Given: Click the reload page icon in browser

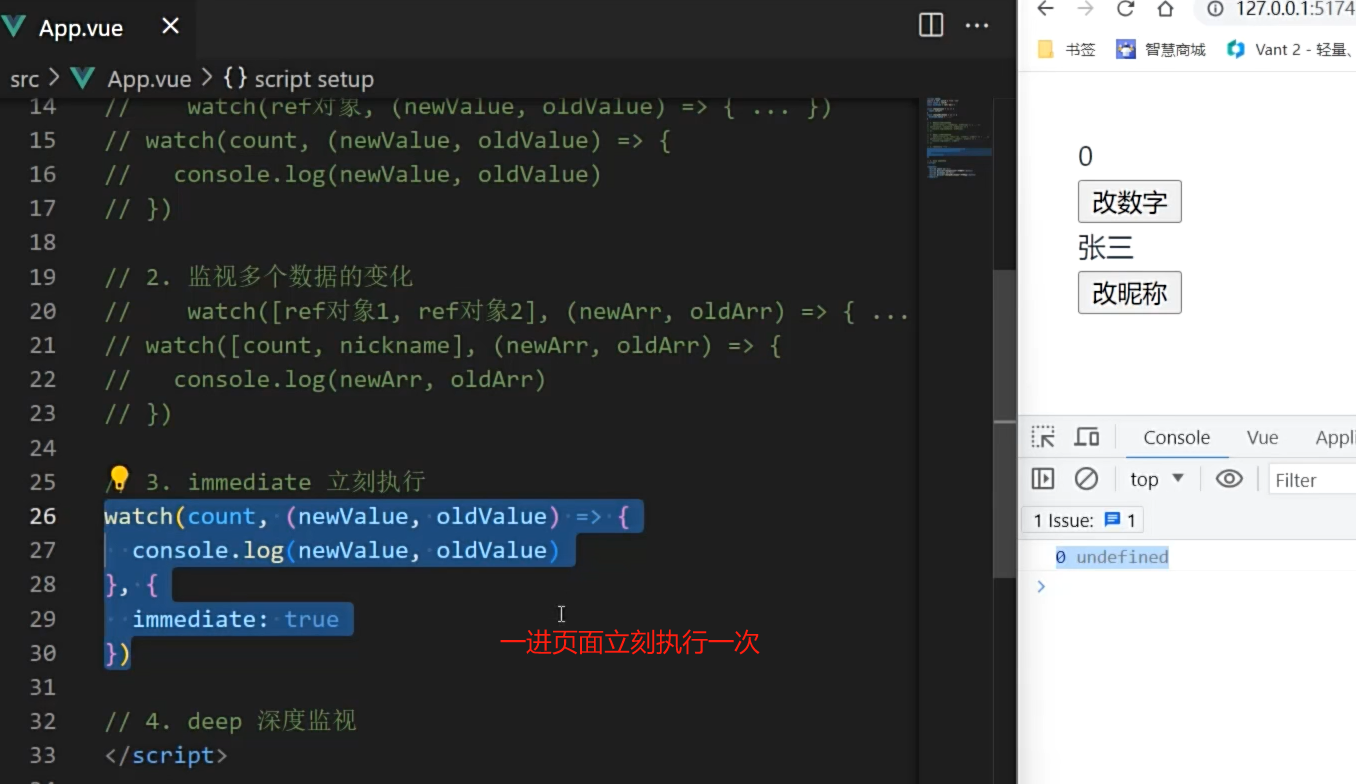Looking at the screenshot, I should pos(1127,10).
